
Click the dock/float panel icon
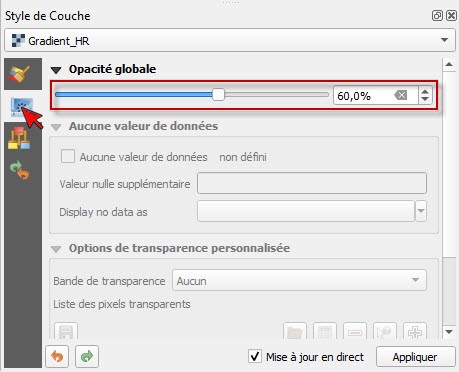pos(437,15)
